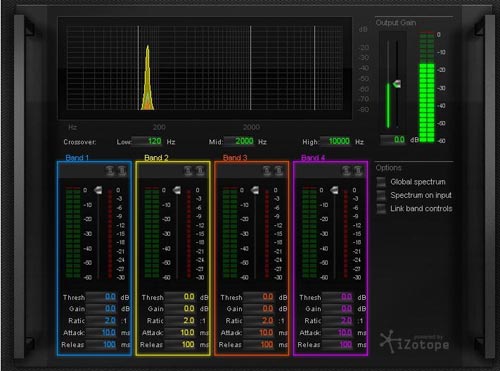Click the Band 2 label
500x371 pixels.
[156, 158]
